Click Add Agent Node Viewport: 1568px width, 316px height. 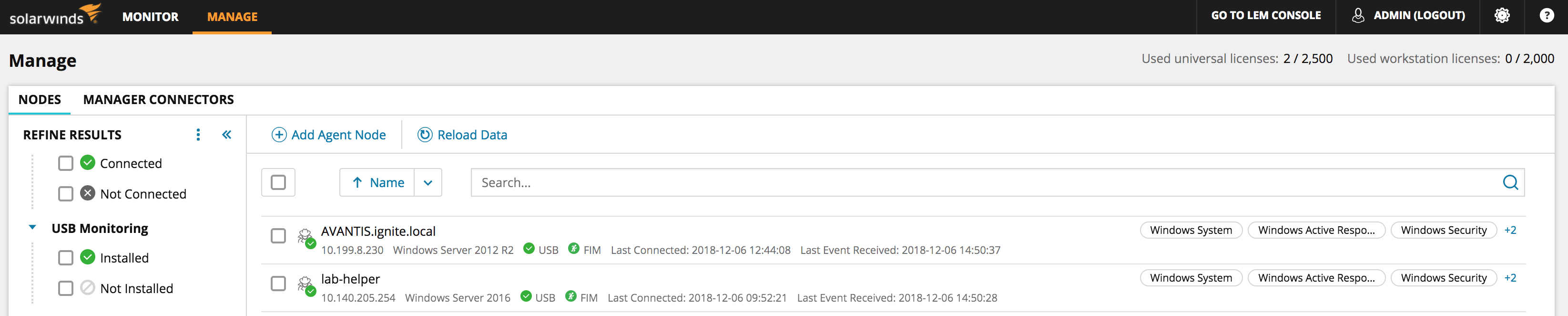tap(328, 135)
